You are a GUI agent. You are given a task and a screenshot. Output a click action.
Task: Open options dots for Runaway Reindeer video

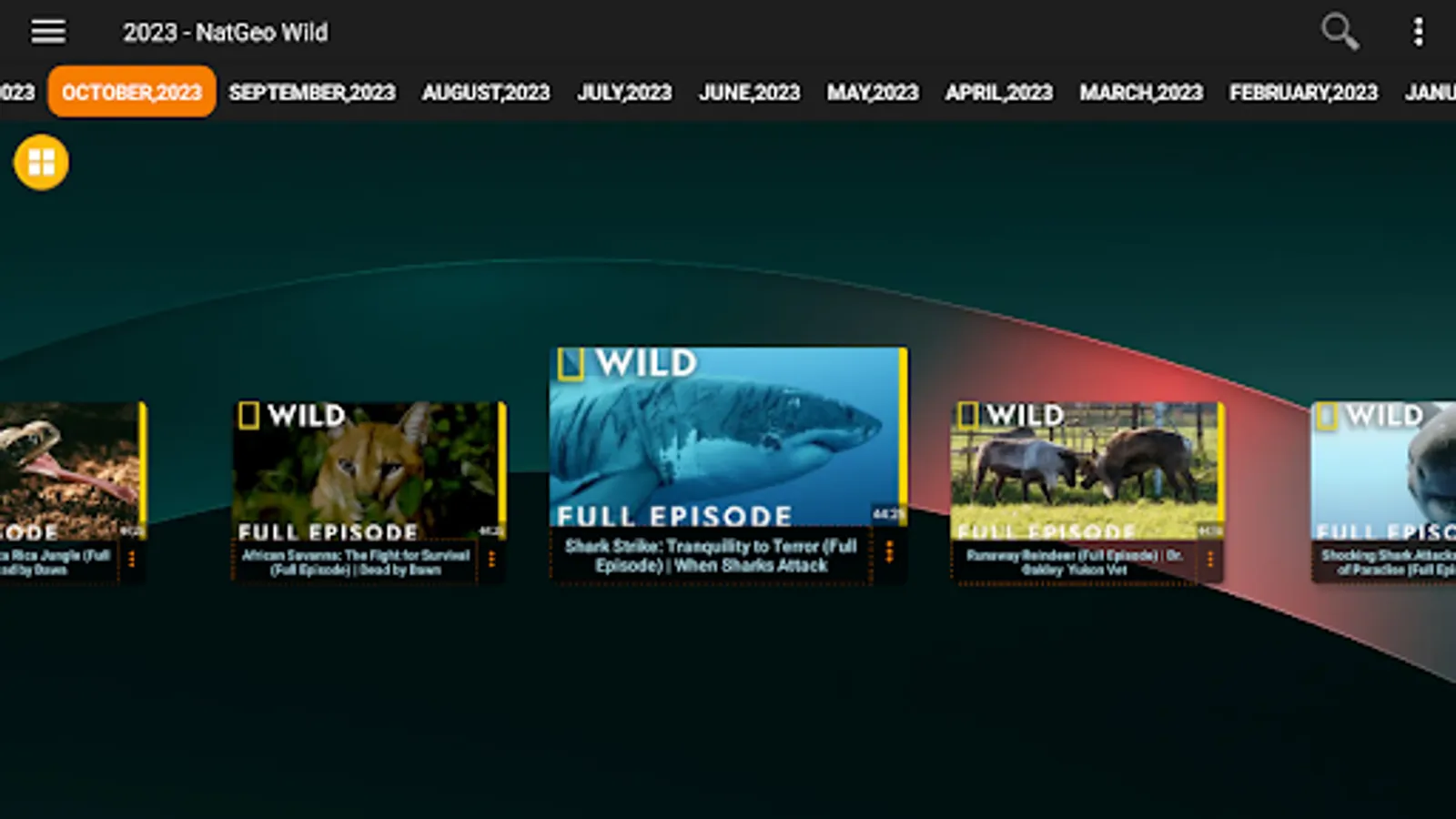[x=1210, y=559]
